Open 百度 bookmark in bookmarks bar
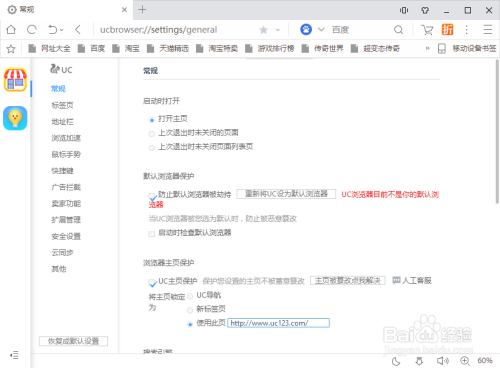The image size is (500, 368). pos(91,49)
